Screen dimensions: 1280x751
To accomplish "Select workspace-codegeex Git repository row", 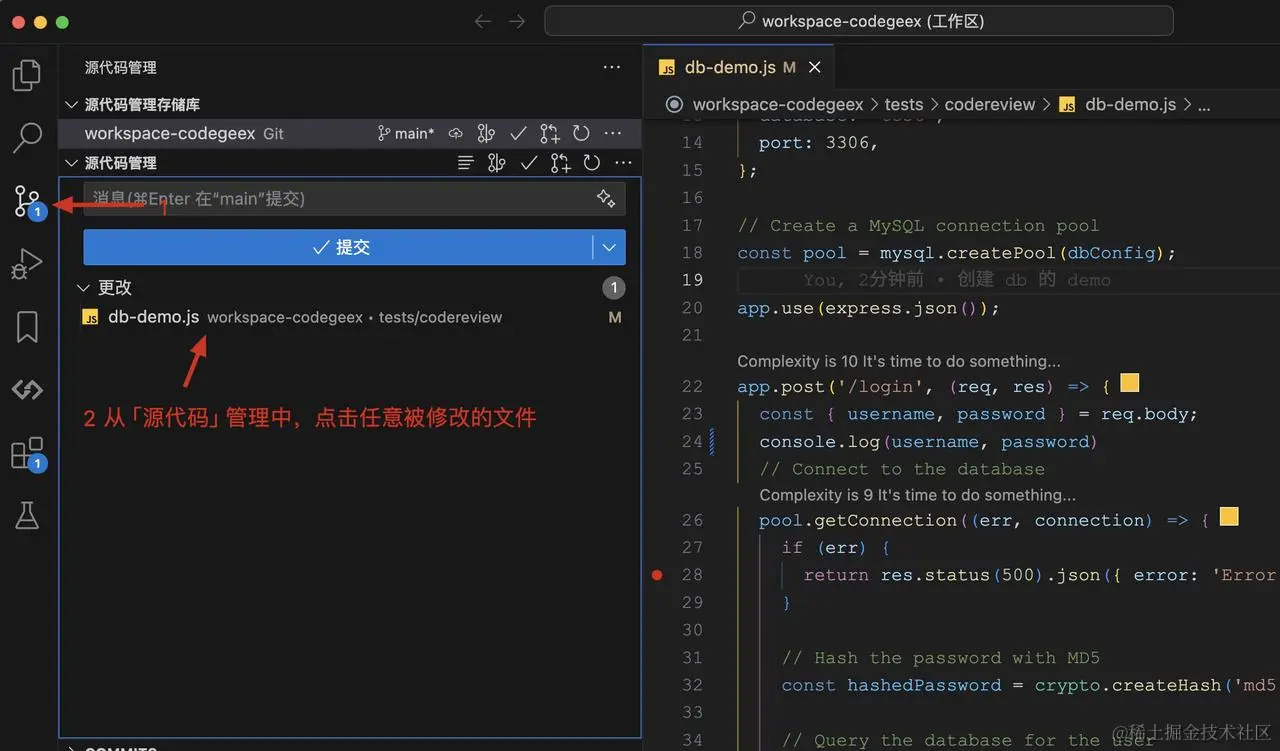I will click(349, 133).
